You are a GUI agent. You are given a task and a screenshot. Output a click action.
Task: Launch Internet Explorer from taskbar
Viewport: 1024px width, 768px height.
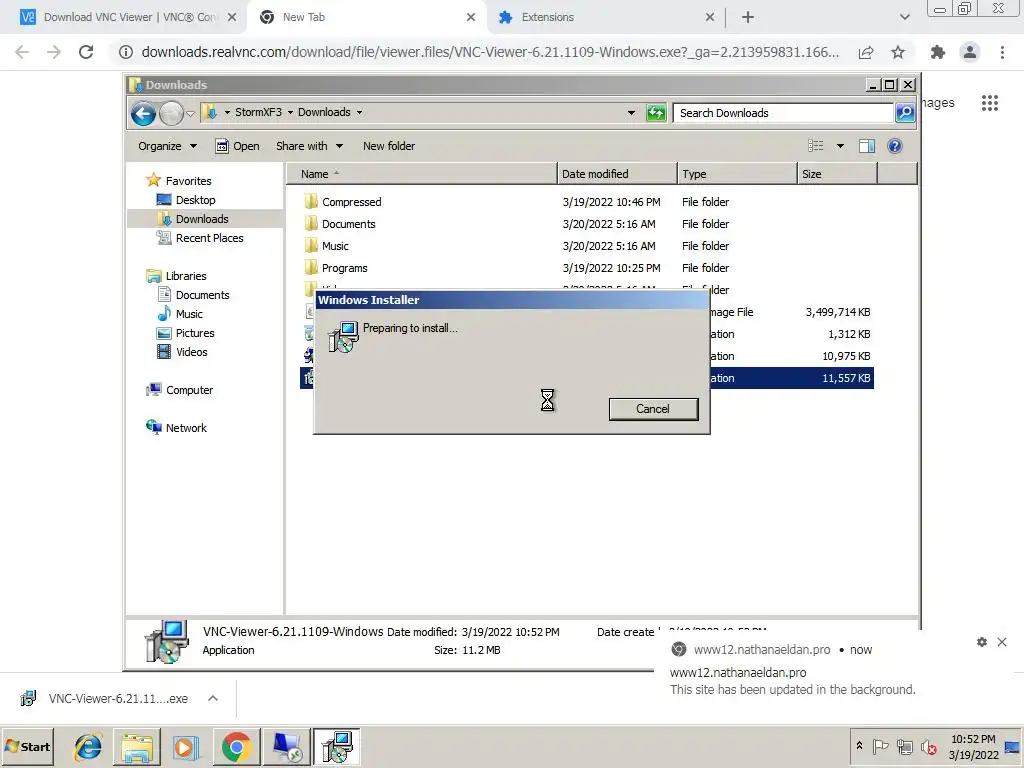click(x=88, y=746)
